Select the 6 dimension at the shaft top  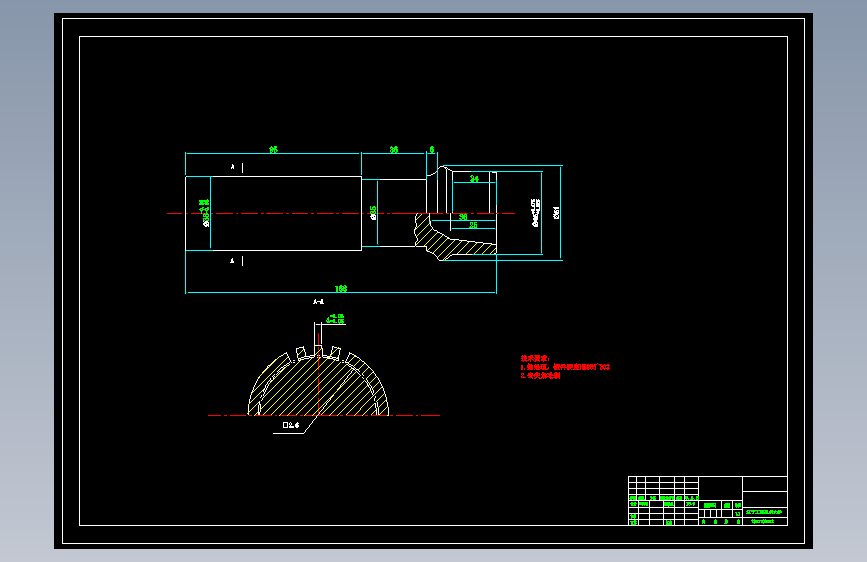432,149
